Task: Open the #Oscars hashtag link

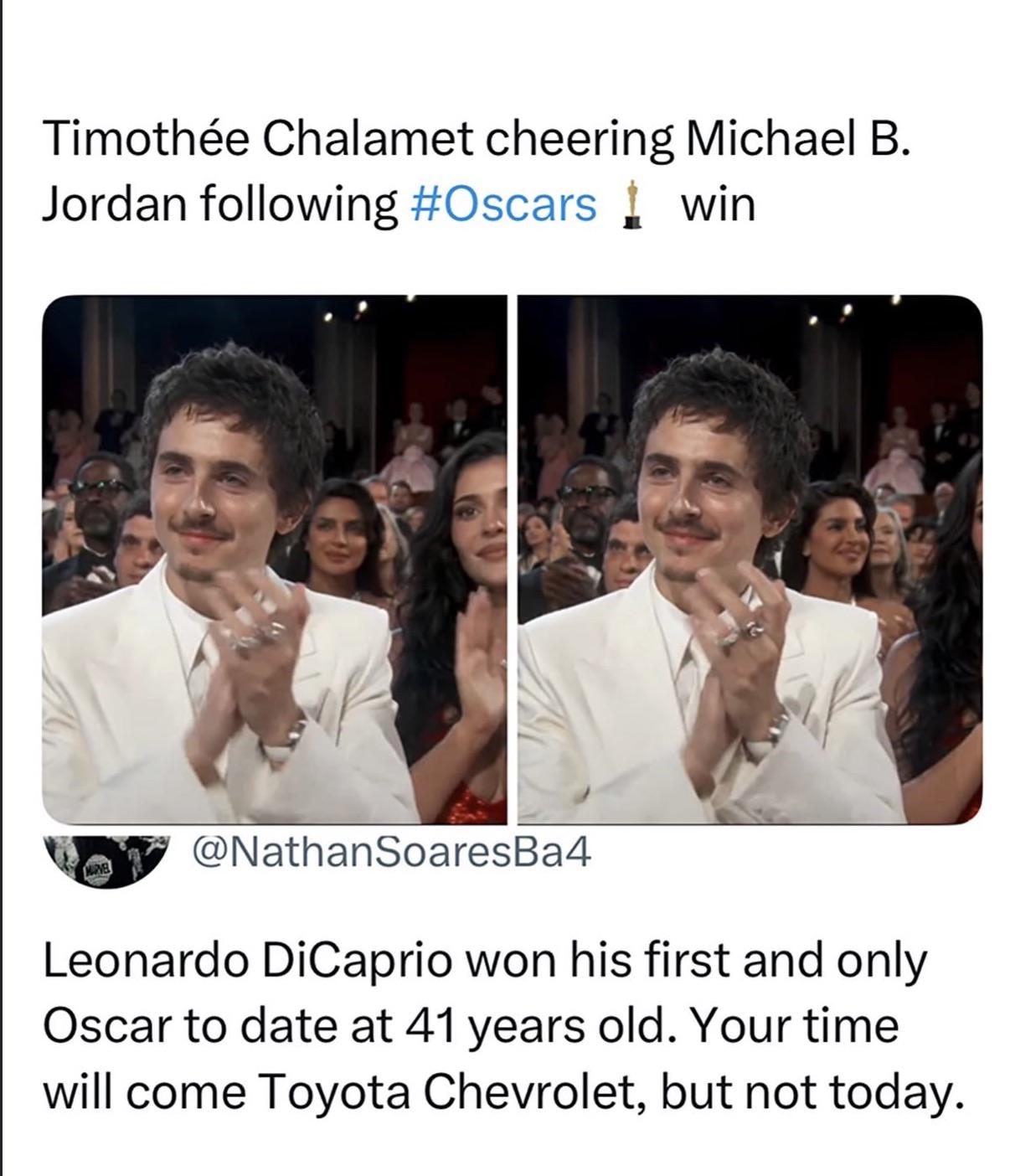Action: click(x=505, y=204)
